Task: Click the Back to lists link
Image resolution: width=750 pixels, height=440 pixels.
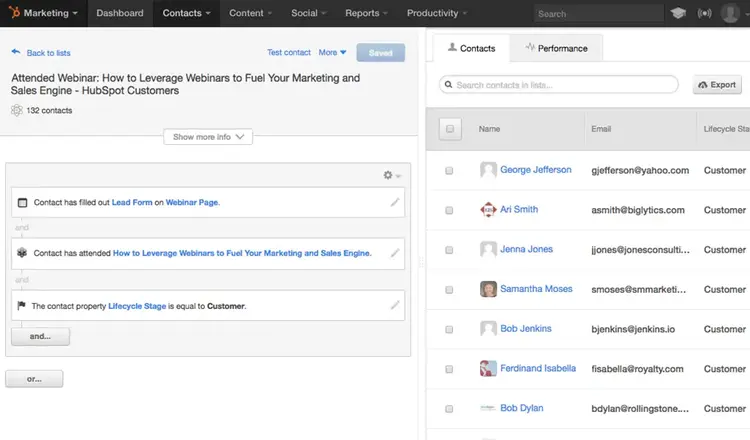Action: click(48, 53)
